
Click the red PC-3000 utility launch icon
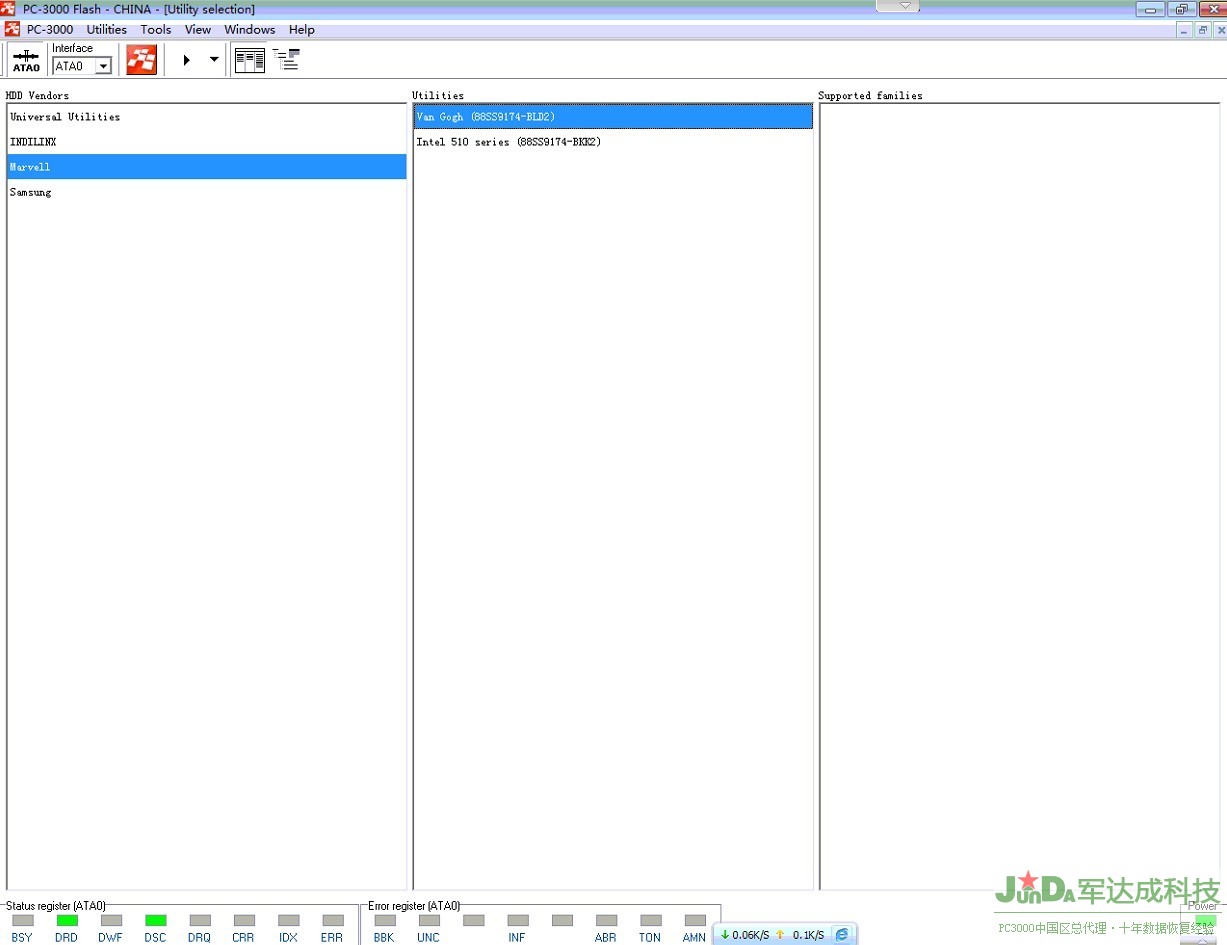click(x=141, y=60)
